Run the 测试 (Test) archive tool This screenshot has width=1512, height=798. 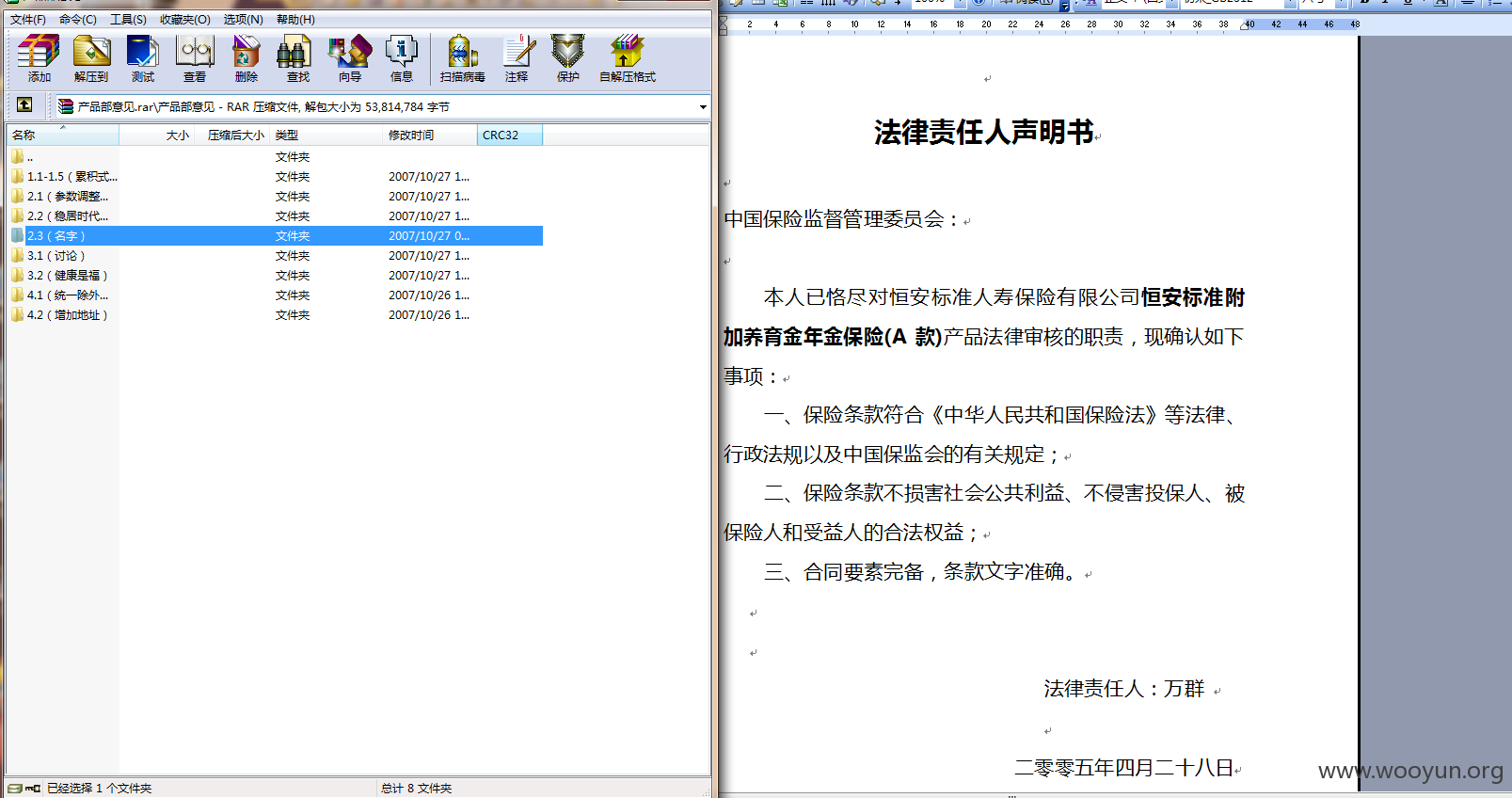click(143, 57)
